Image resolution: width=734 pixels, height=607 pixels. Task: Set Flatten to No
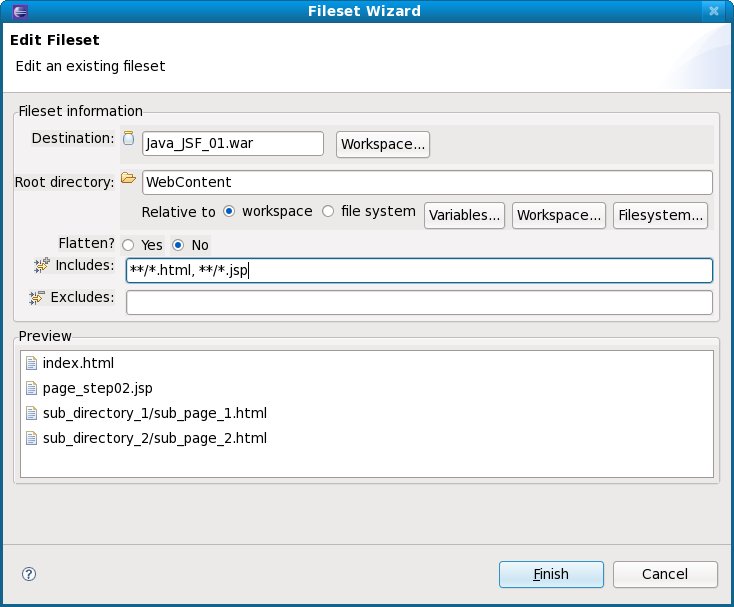coord(178,245)
